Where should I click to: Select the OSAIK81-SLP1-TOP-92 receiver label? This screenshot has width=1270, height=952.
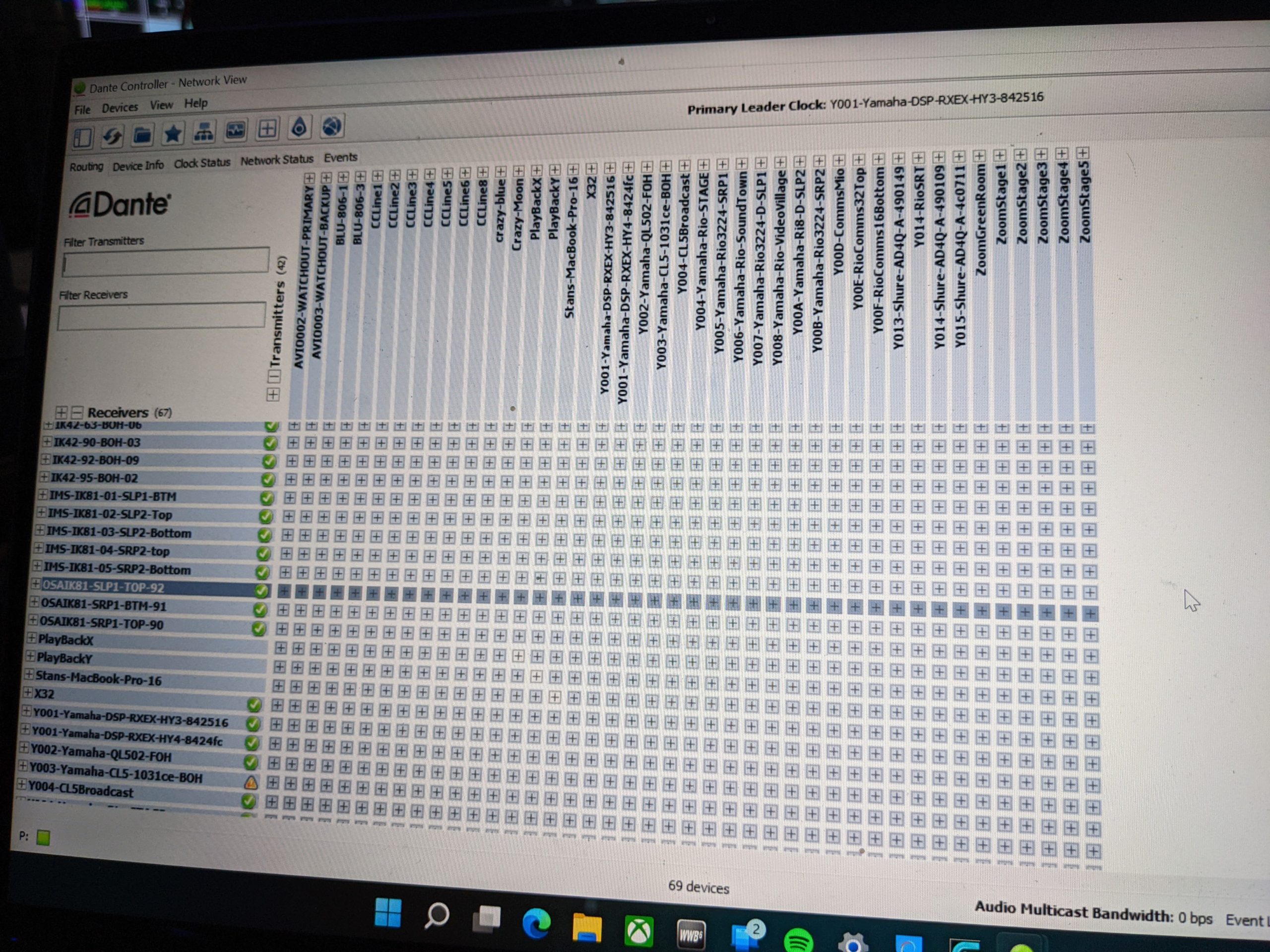[x=103, y=587]
